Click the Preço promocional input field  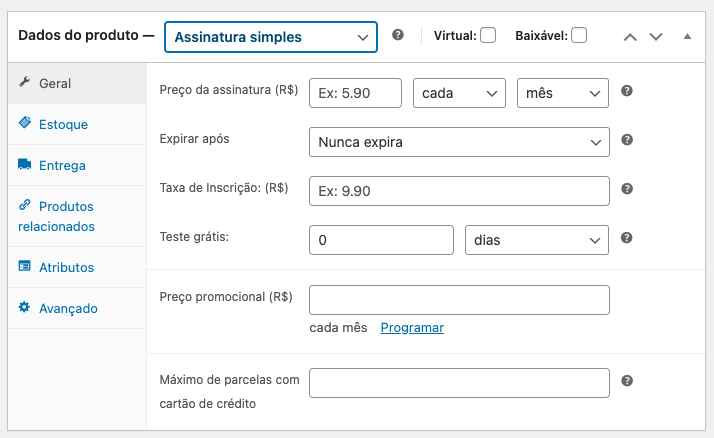point(459,300)
